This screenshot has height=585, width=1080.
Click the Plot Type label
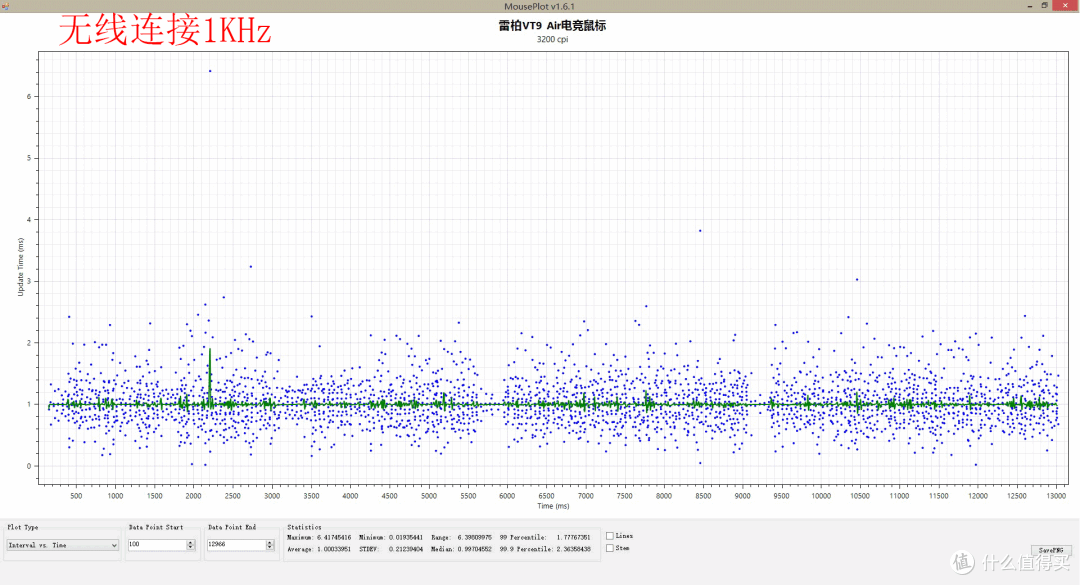click(23, 527)
